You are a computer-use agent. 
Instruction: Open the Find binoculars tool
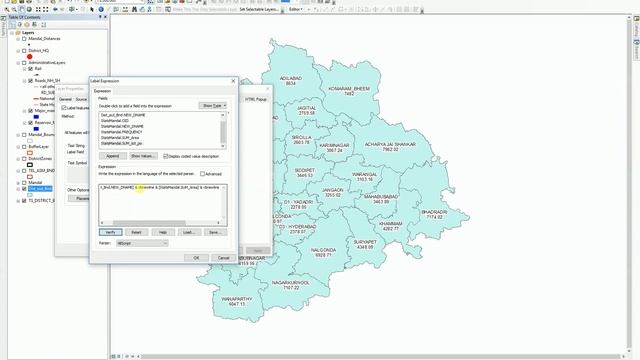pos(134,9)
